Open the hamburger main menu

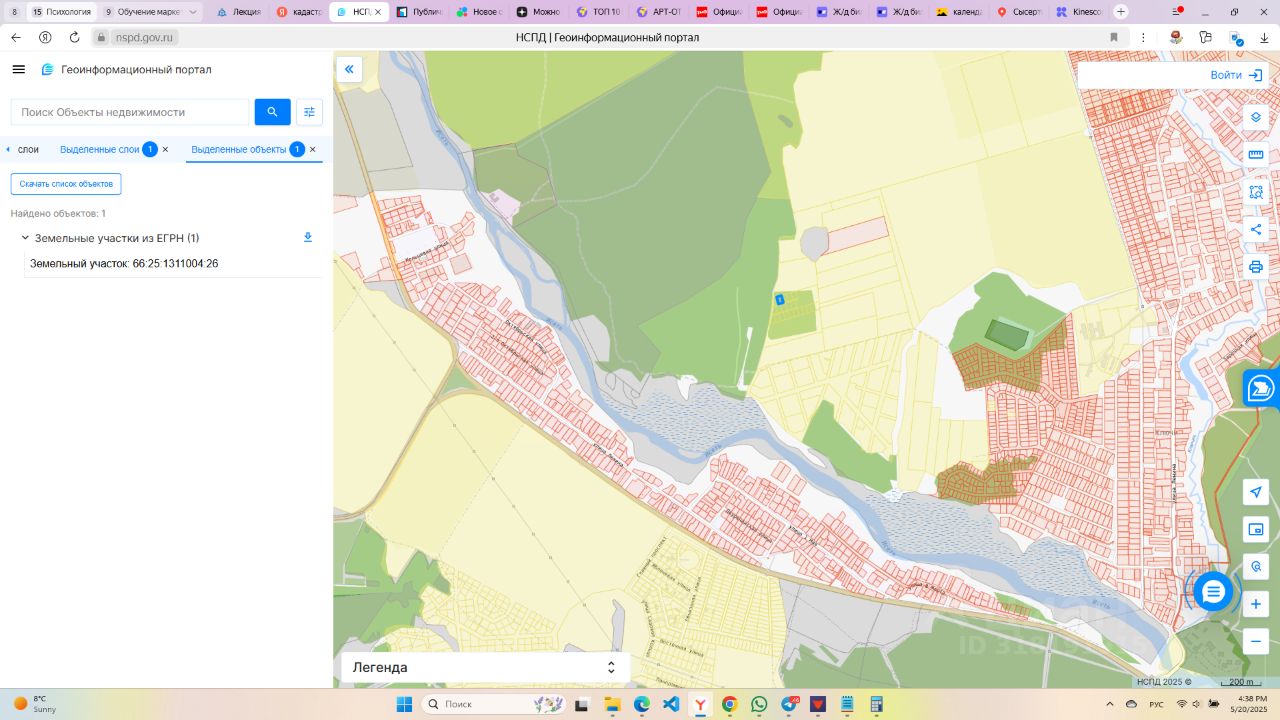(x=18, y=69)
